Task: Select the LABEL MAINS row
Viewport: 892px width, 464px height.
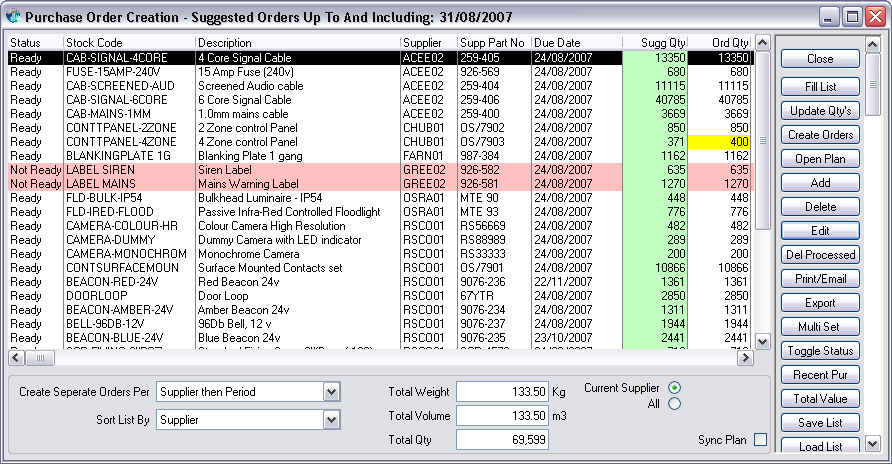Action: pyautogui.click(x=380, y=184)
